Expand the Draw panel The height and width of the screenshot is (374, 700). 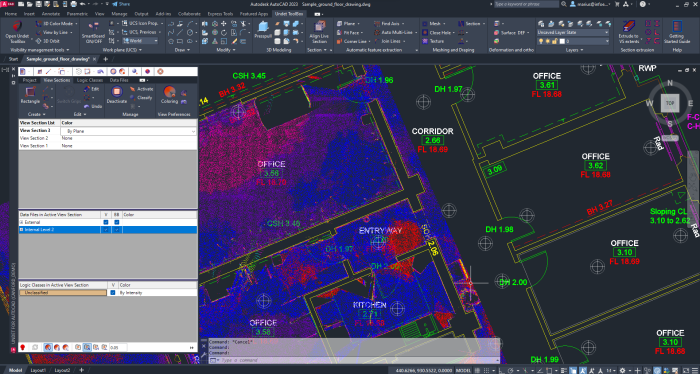tap(182, 50)
